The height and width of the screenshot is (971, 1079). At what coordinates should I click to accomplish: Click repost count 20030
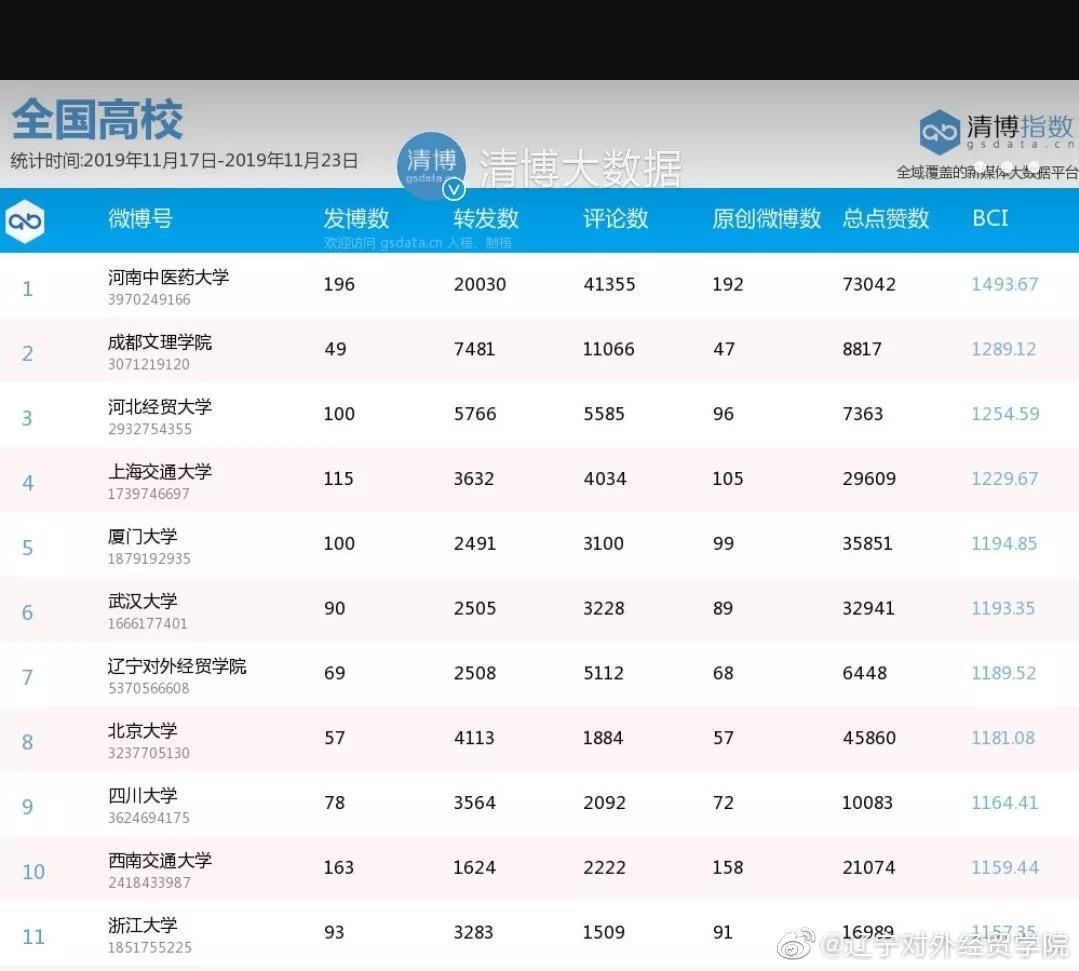480,284
